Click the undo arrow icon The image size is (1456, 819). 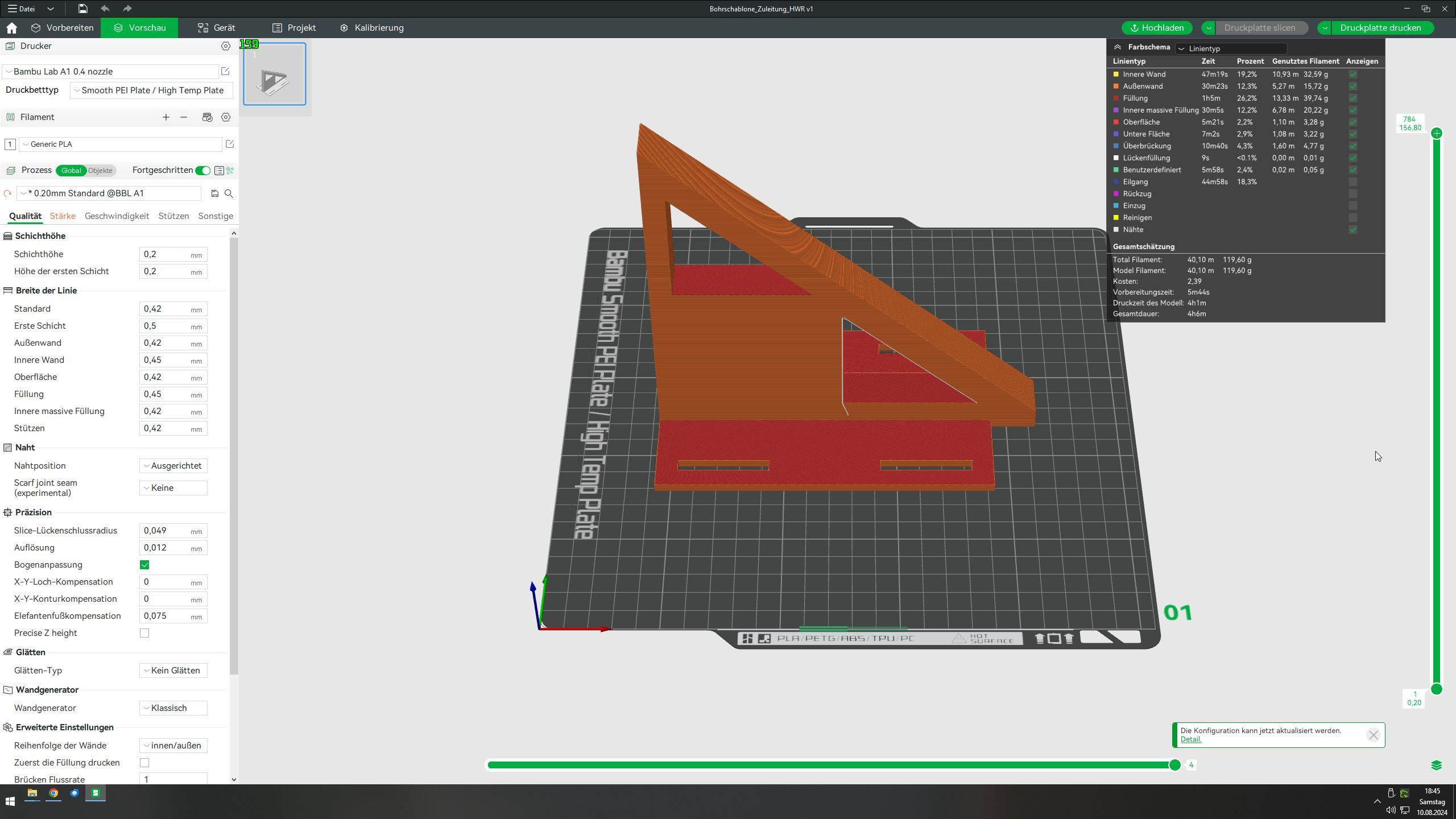click(x=105, y=9)
